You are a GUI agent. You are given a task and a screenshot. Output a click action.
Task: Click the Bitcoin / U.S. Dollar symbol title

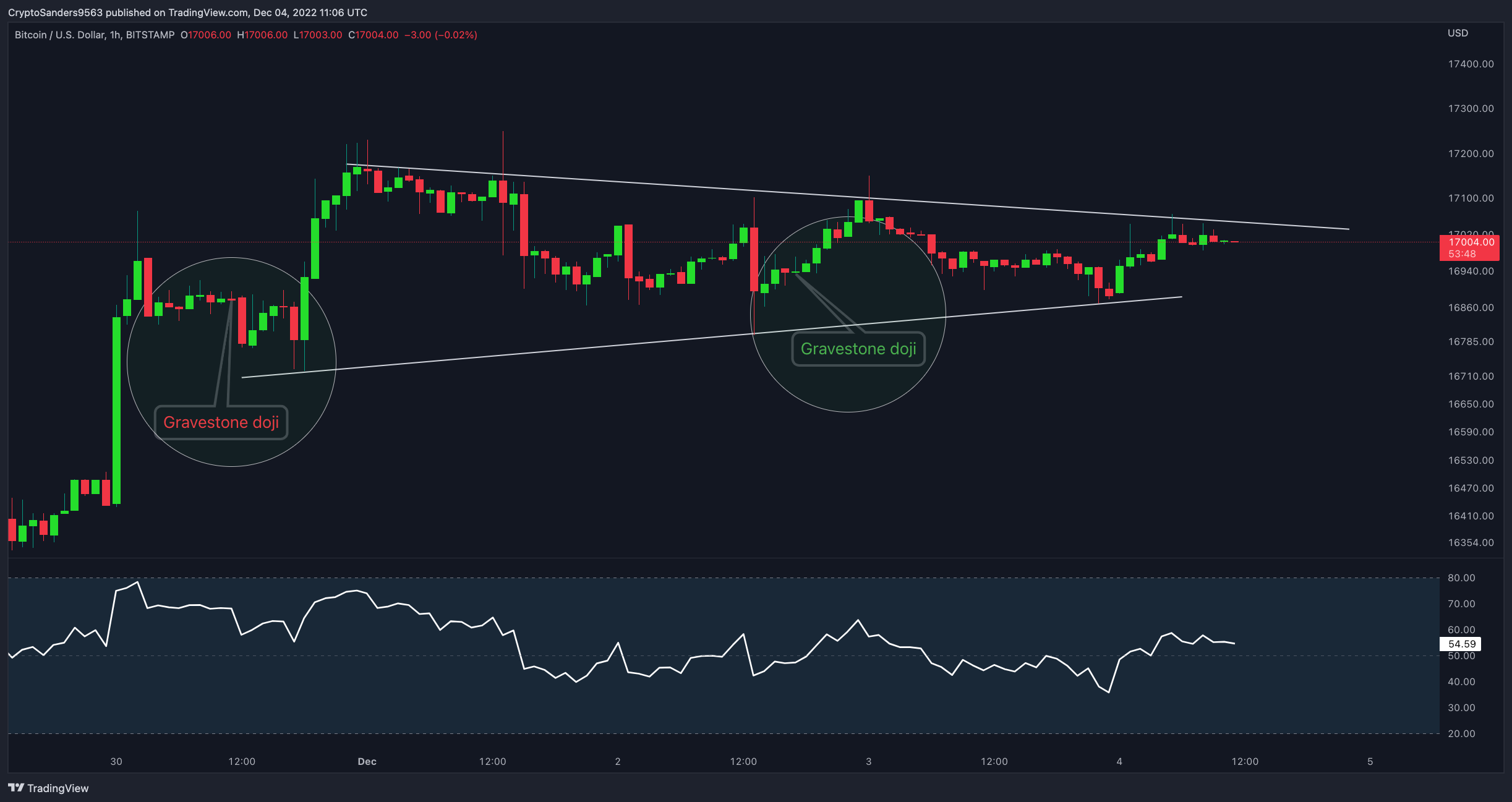(x=95, y=35)
